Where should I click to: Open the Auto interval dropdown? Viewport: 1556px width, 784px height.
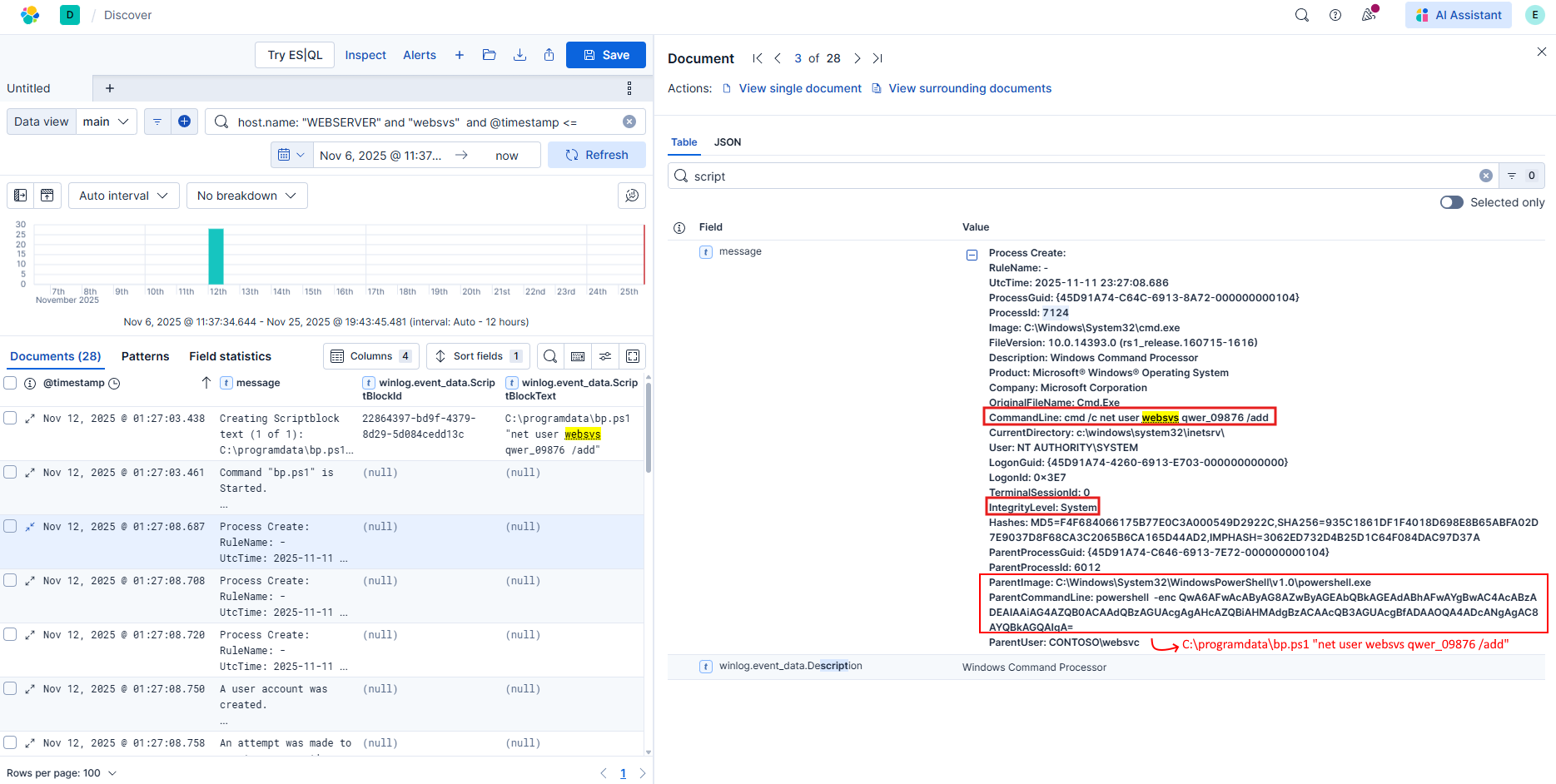click(x=123, y=196)
